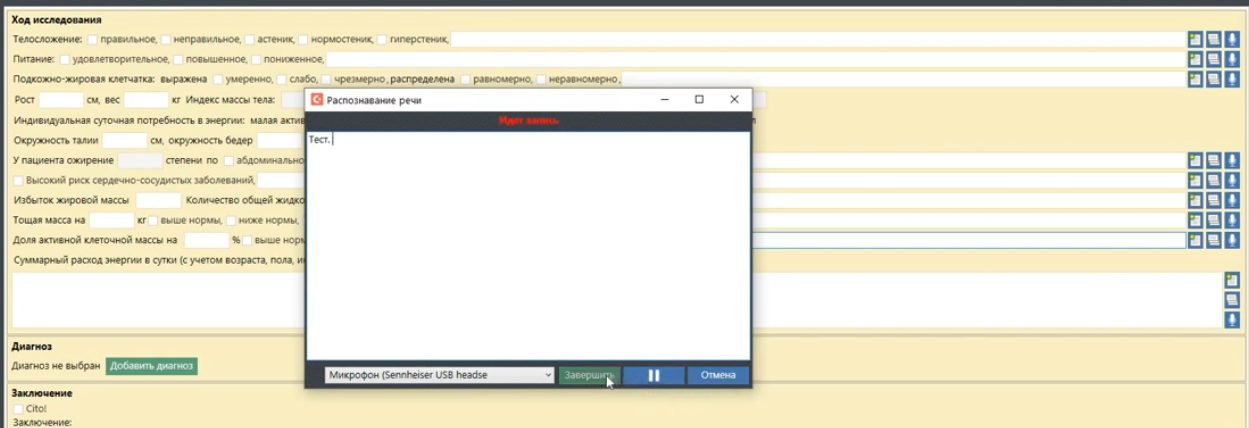
Task: Click the 'Завершить' button
Action: [x=587, y=375]
